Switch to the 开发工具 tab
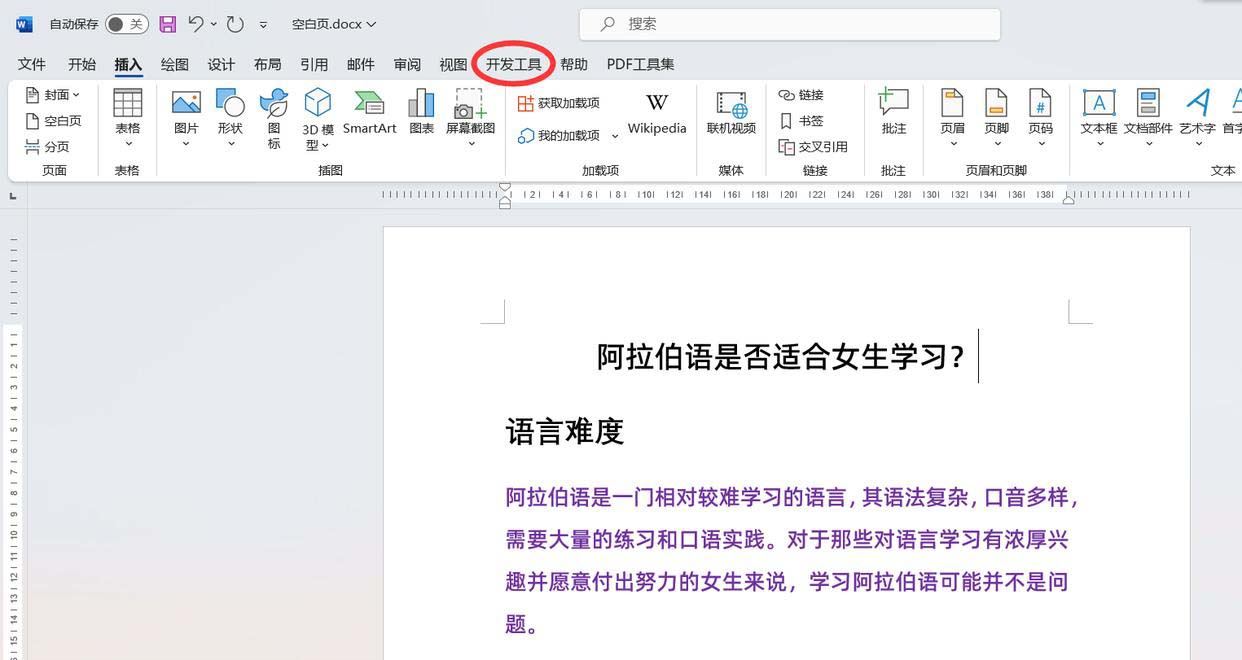This screenshot has width=1242, height=660. click(x=513, y=64)
